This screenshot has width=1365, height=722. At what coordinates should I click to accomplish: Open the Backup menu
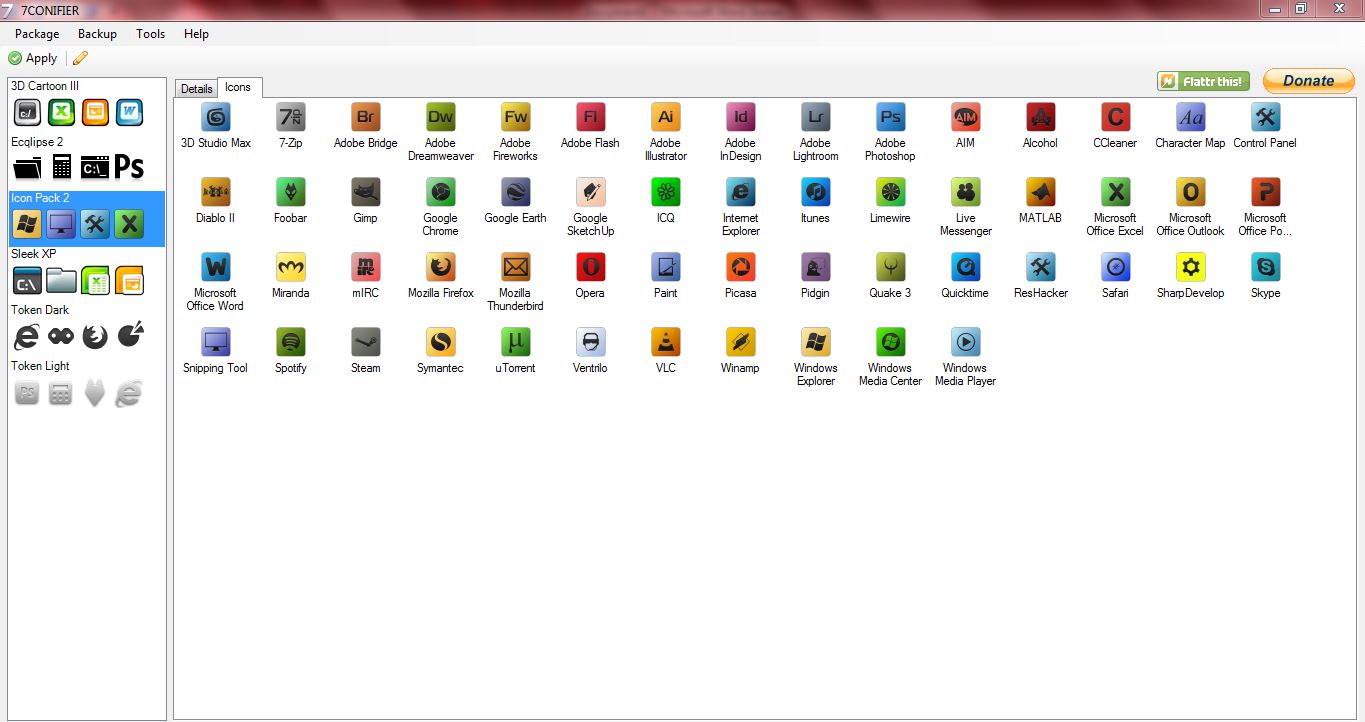pyautogui.click(x=97, y=34)
